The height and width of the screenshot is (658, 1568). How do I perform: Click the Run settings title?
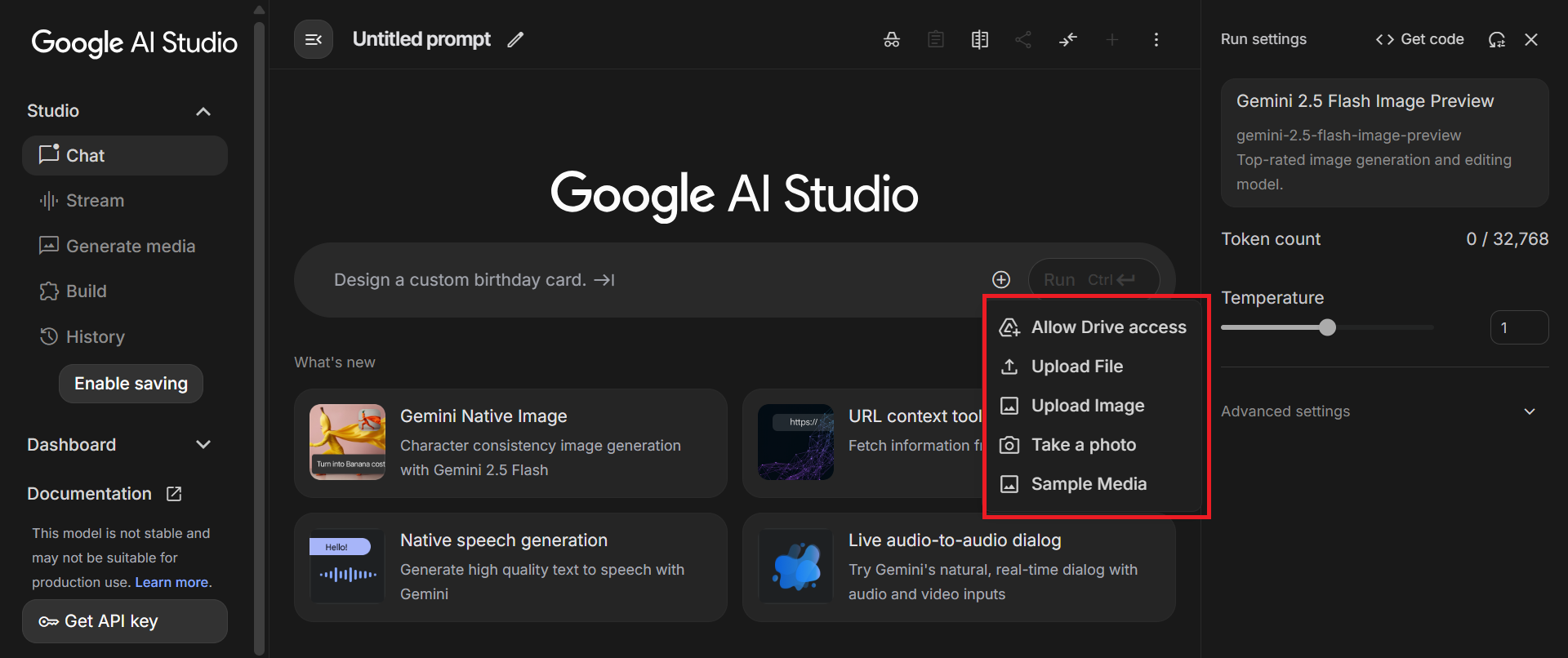point(1263,39)
